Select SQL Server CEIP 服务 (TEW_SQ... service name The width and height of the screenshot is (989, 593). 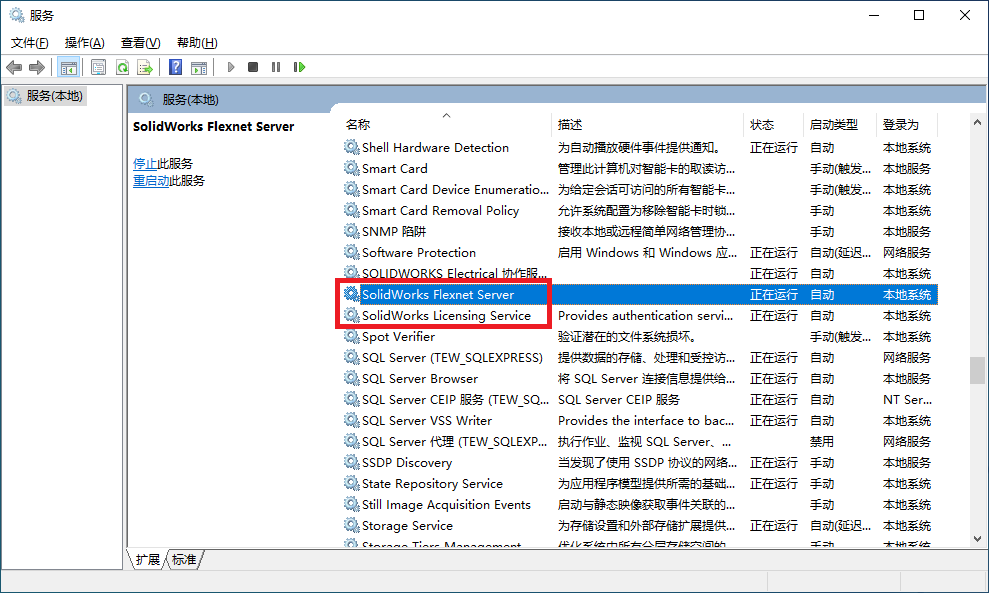[455, 399]
